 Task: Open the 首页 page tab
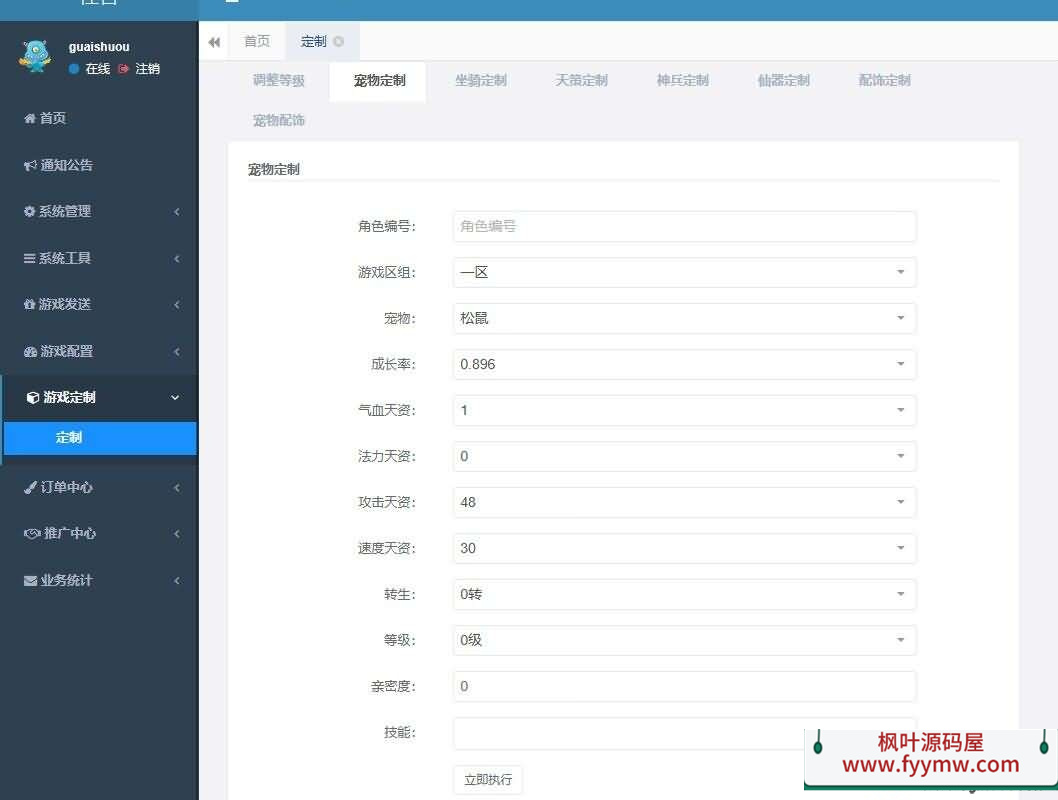point(257,41)
